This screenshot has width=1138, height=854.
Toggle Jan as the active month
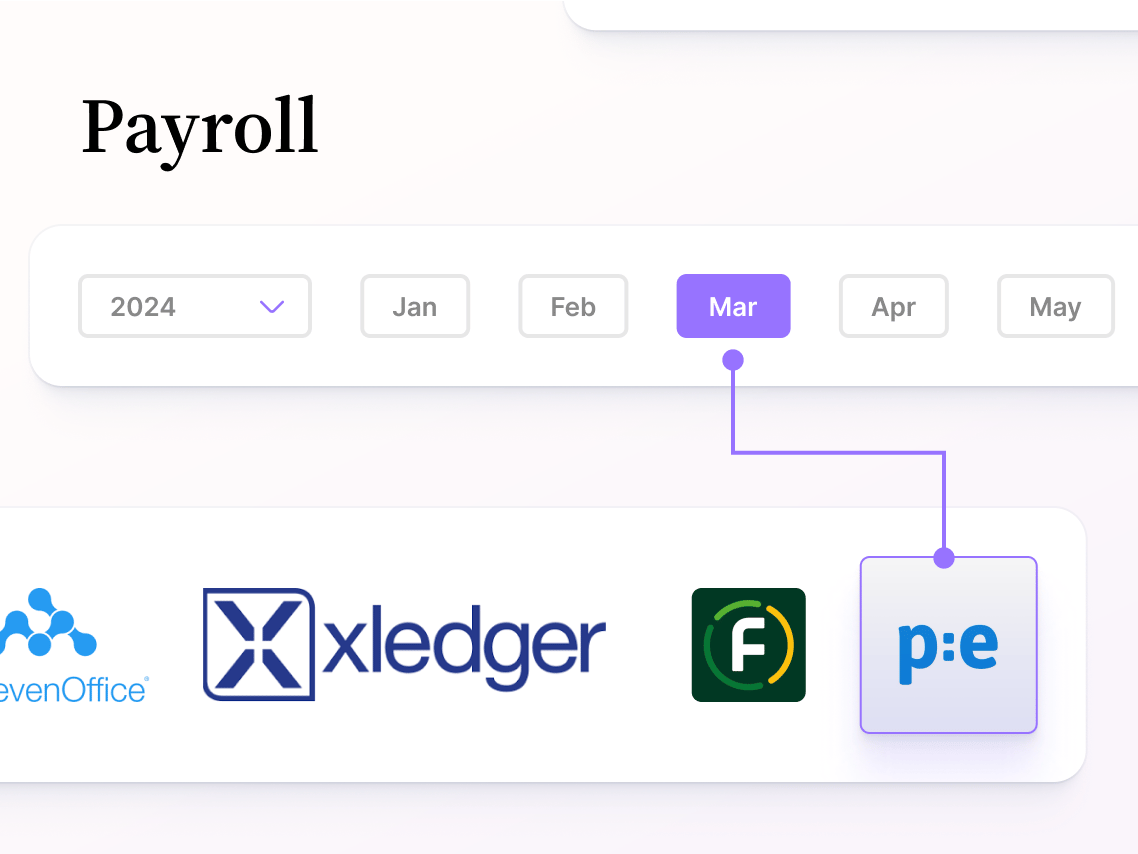[414, 306]
